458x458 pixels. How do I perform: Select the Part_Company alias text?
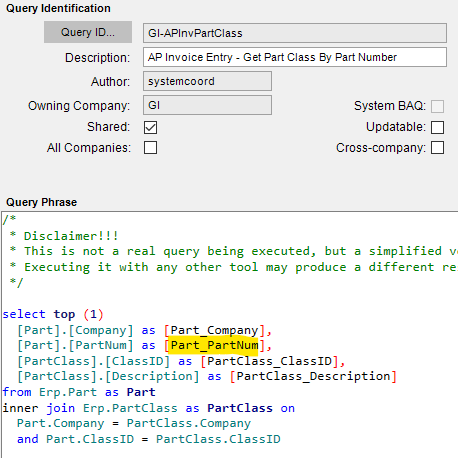pyautogui.click(x=214, y=330)
